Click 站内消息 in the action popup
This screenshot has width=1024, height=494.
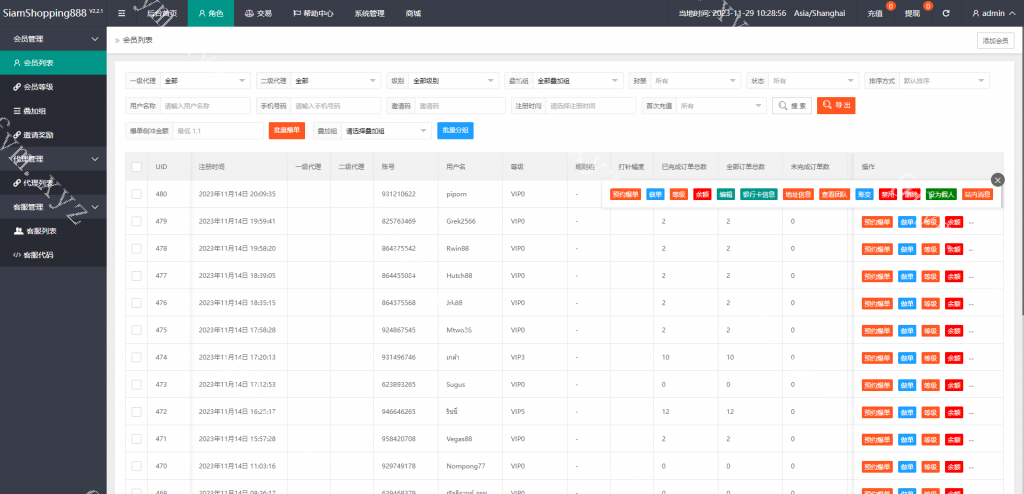[x=977, y=194]
